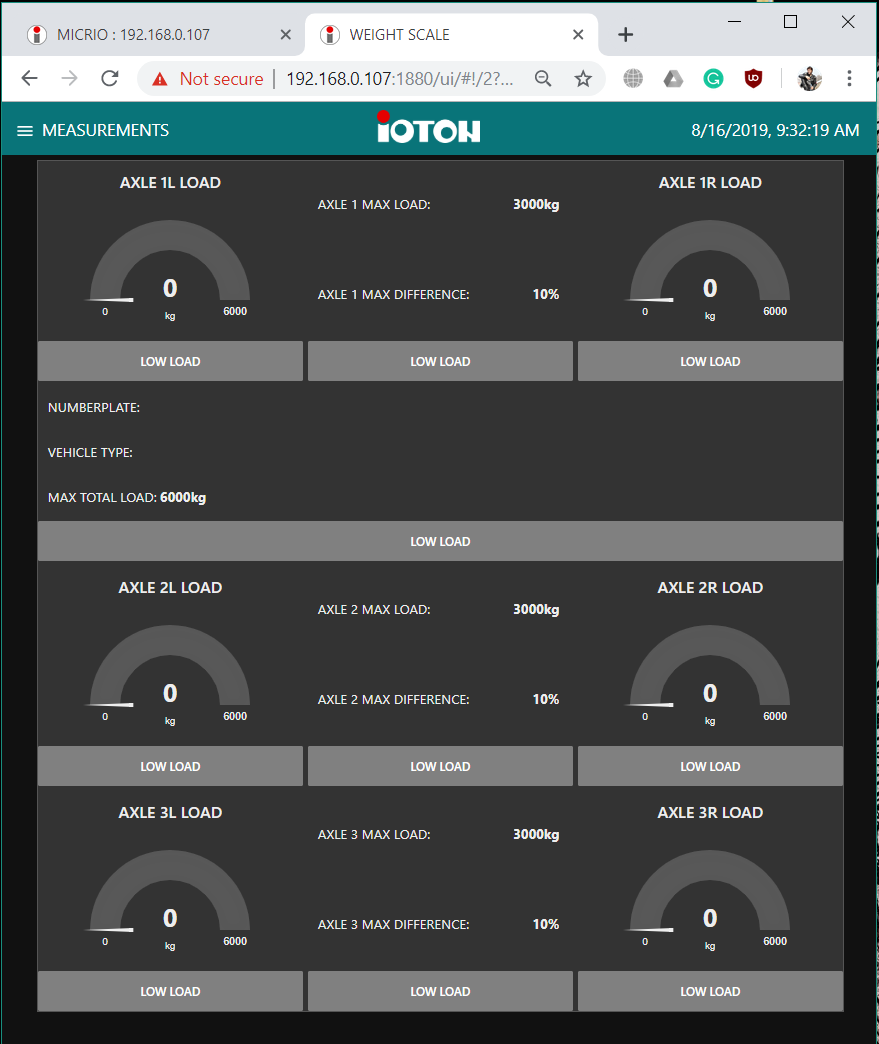Open the Chrome three-dot menu
The width and height of the screenshot is (879, 1044).
coord(849,79)
